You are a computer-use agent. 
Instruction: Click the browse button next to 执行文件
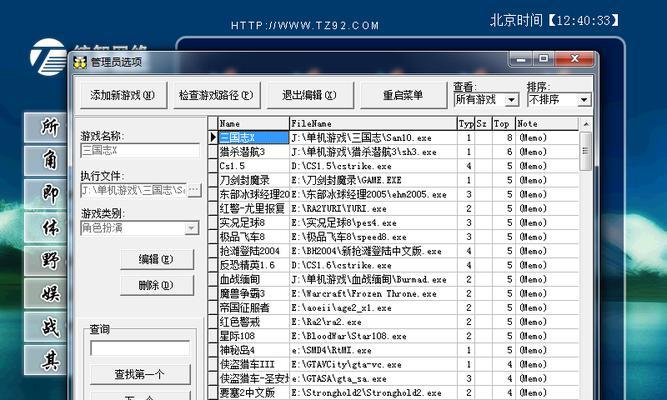[x=194, y=190]
